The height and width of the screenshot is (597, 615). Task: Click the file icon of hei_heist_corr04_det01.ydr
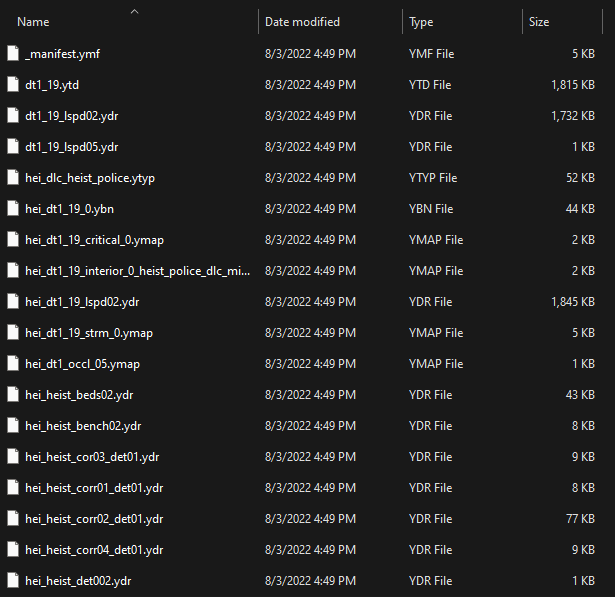[x=13, y=550]
